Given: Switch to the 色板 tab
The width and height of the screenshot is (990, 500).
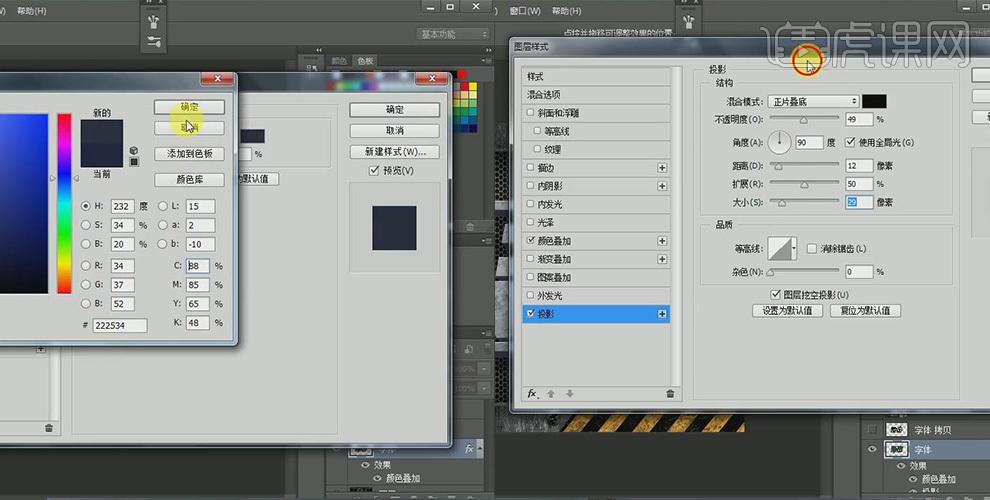Looking at the screenshot, I should [365, 61].
